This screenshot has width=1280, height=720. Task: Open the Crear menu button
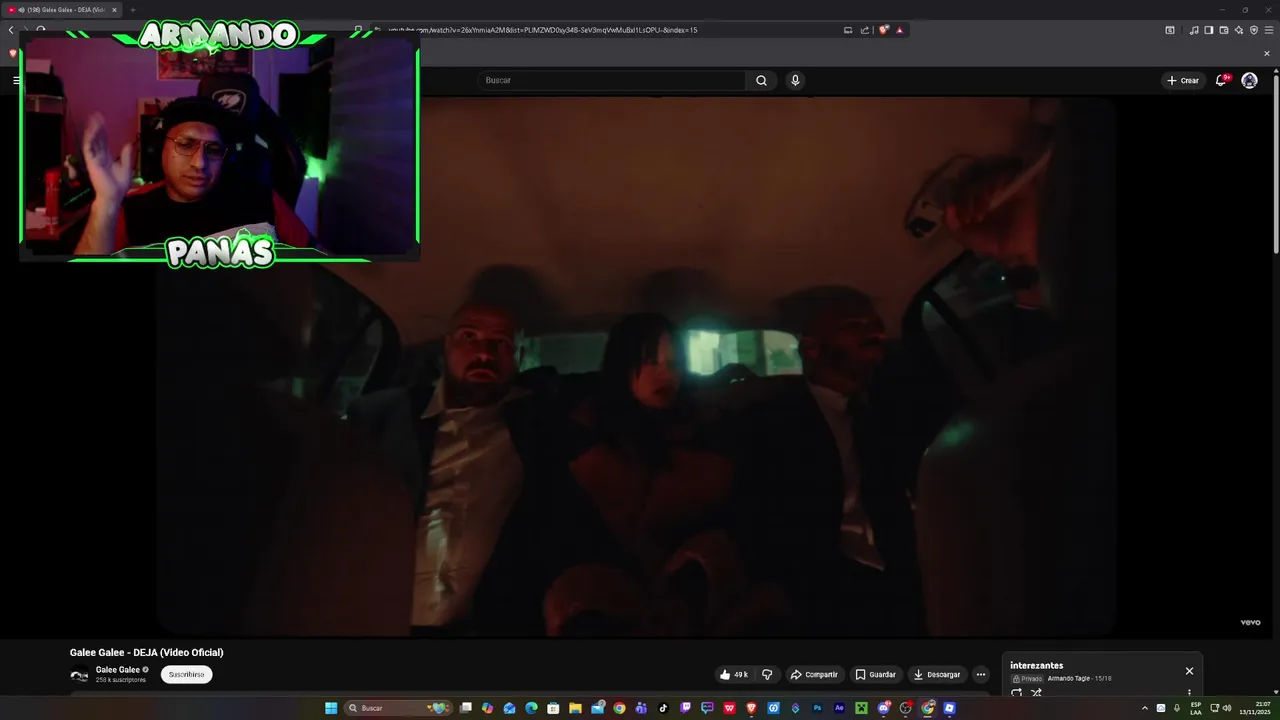(1182, 80)
